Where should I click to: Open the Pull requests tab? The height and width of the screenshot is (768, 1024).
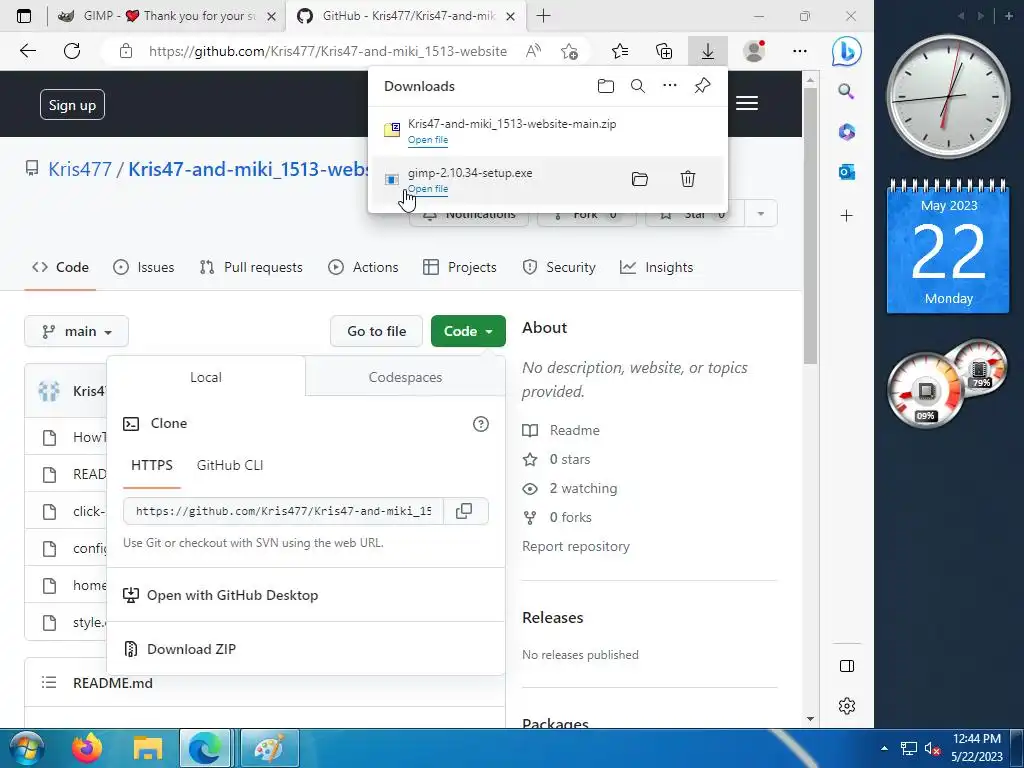(251, 267)
